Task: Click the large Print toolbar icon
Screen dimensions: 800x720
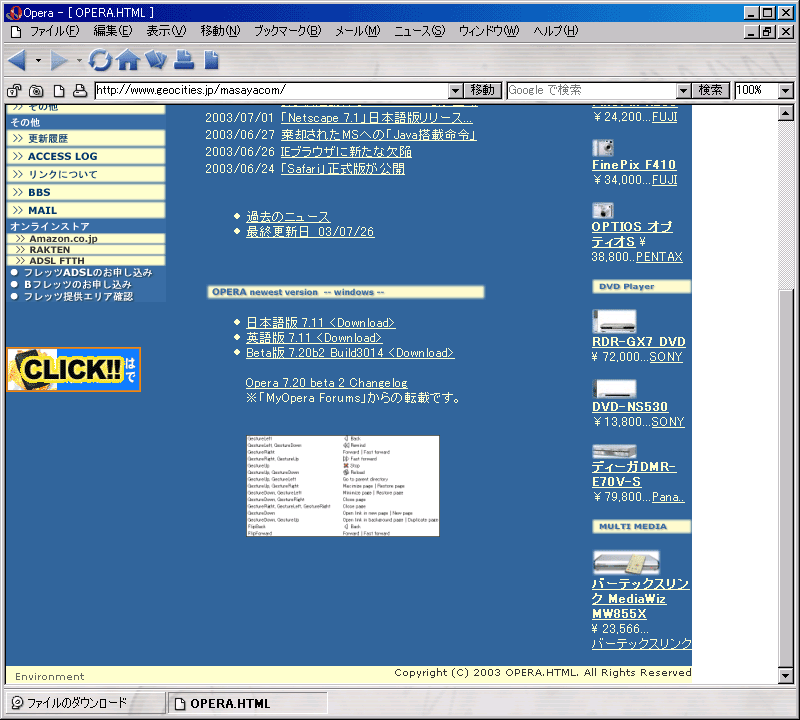Action: [x=184, y=60]
